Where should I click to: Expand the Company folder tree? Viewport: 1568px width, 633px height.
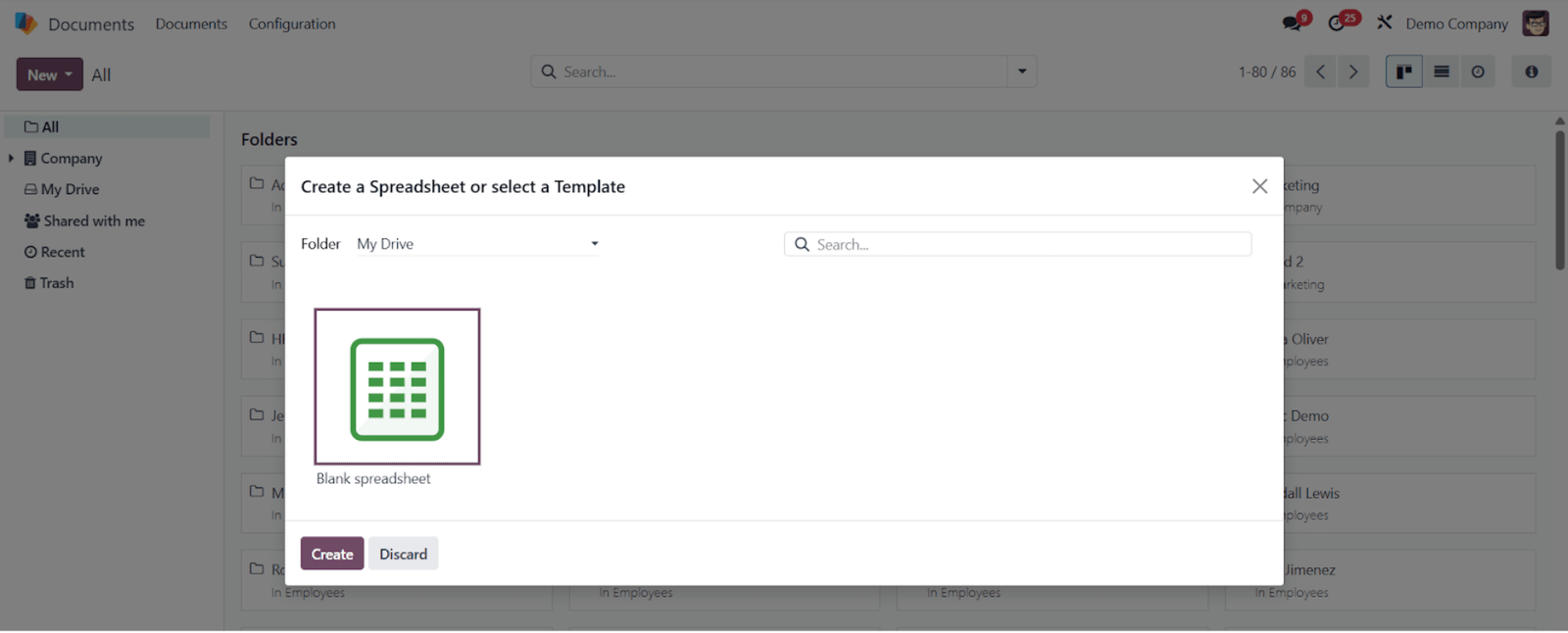(x=11, y=158)
